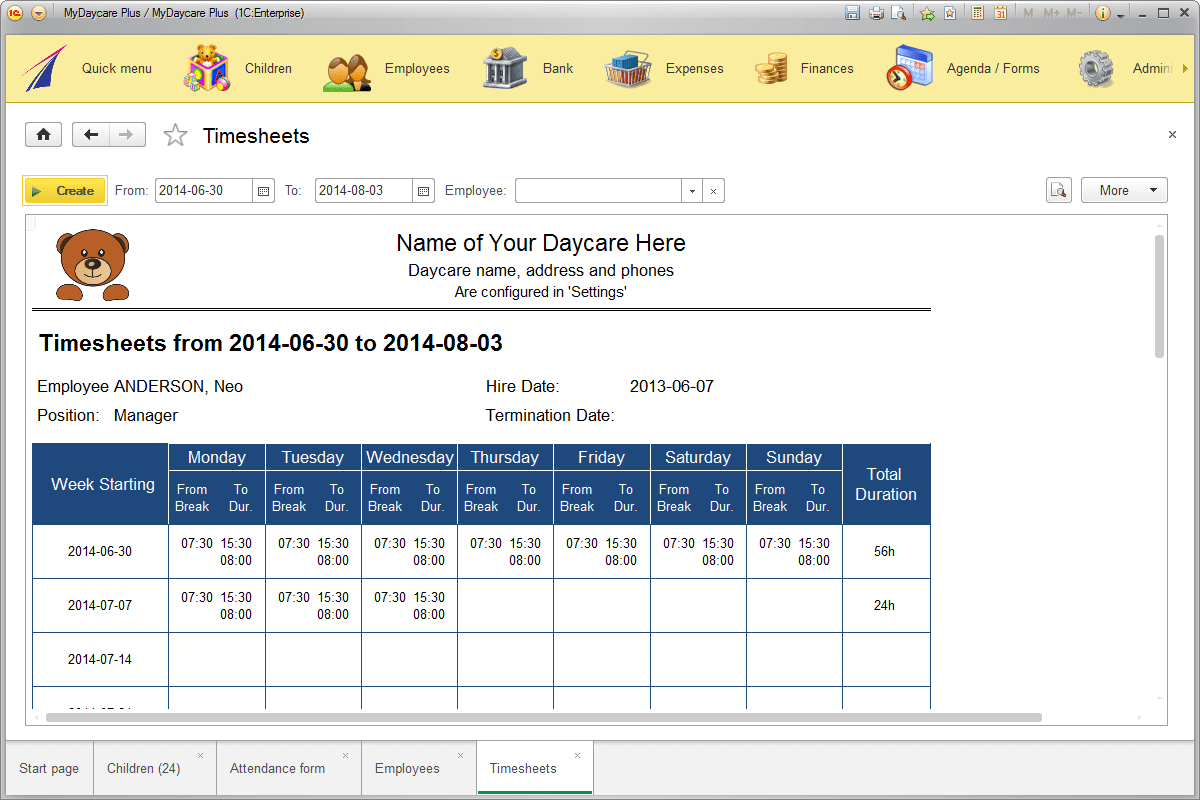Click the teddy bear logo image
The height and width of the screenshot is (800, 1200).
coord(92,266)
